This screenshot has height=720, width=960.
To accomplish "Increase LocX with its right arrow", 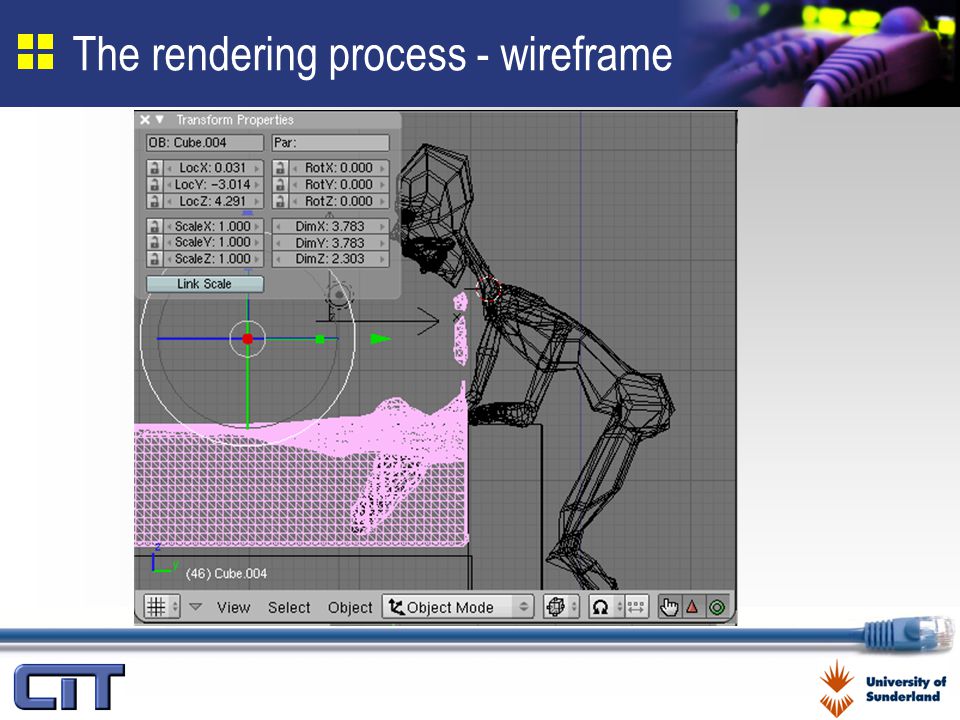I will tap(258, 168).
